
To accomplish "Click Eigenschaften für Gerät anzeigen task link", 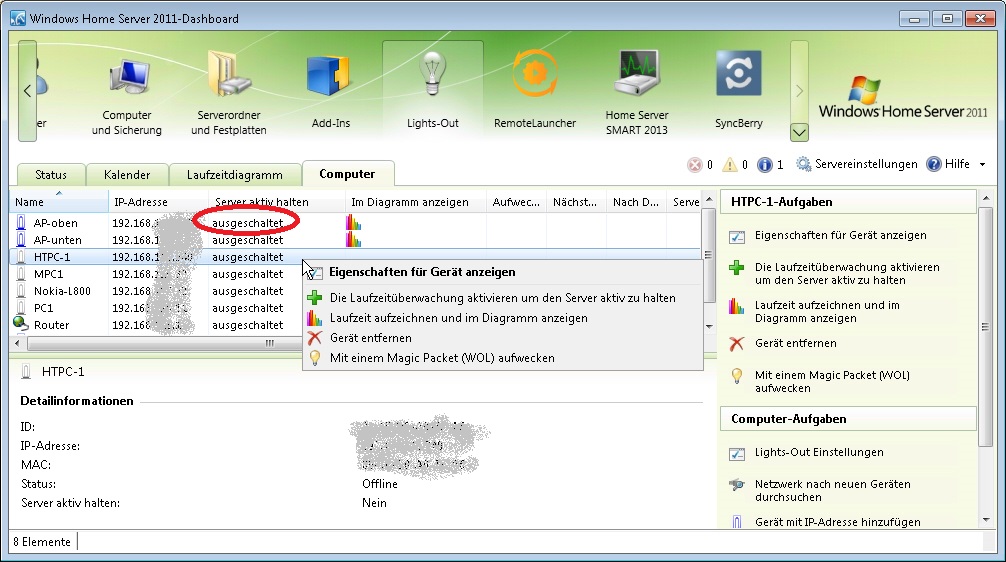I will click(x=840, y=235).
